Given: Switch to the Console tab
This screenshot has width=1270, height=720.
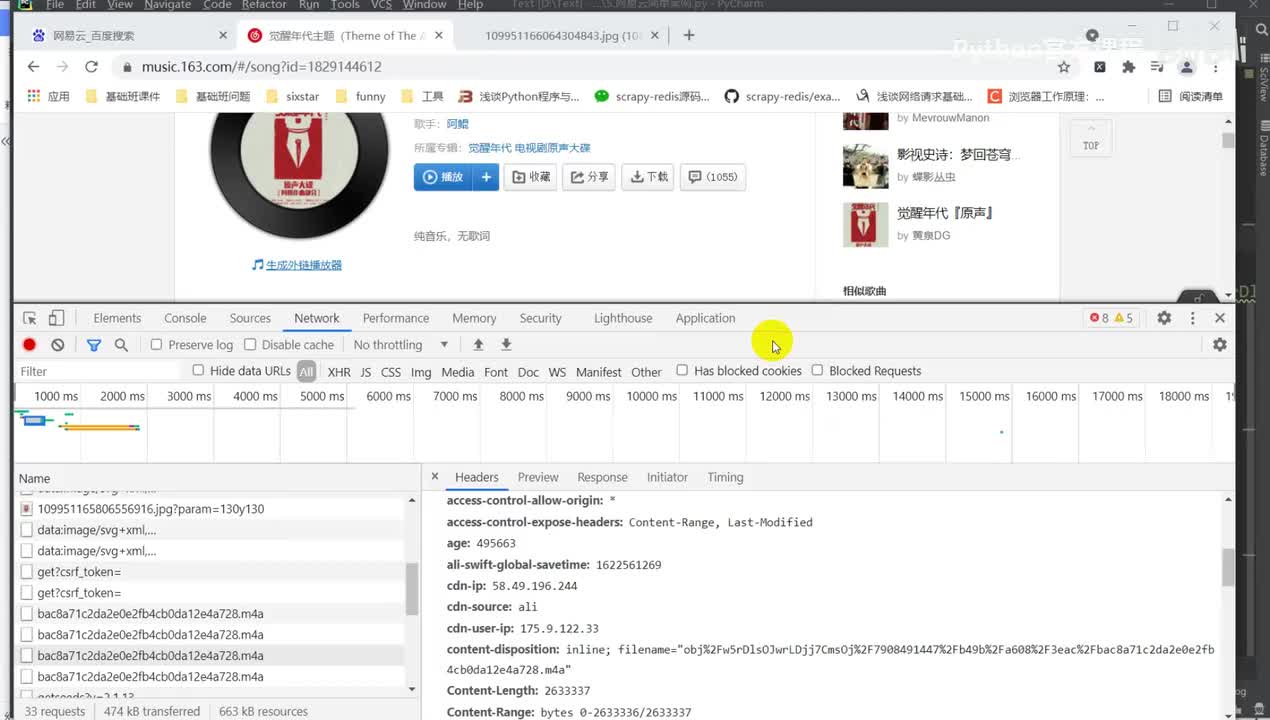Looking at the screenshot, I should point(185,318).
